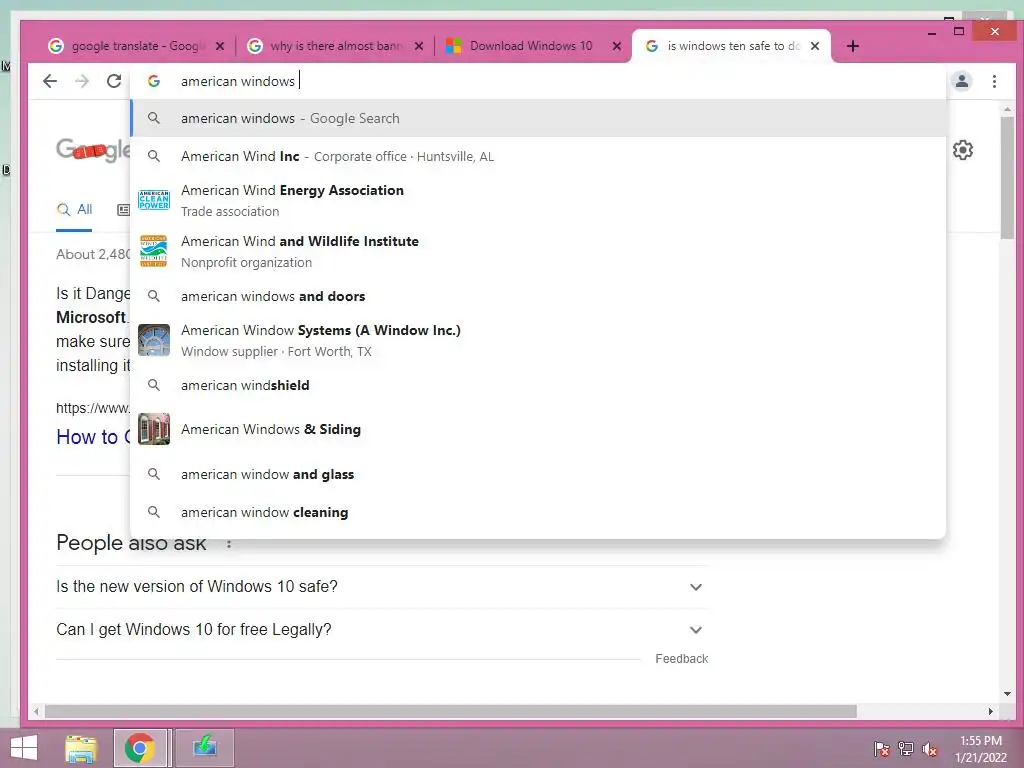
Task: Pick the American Wind Inc suggestion
Action: (x=539, y=156)
